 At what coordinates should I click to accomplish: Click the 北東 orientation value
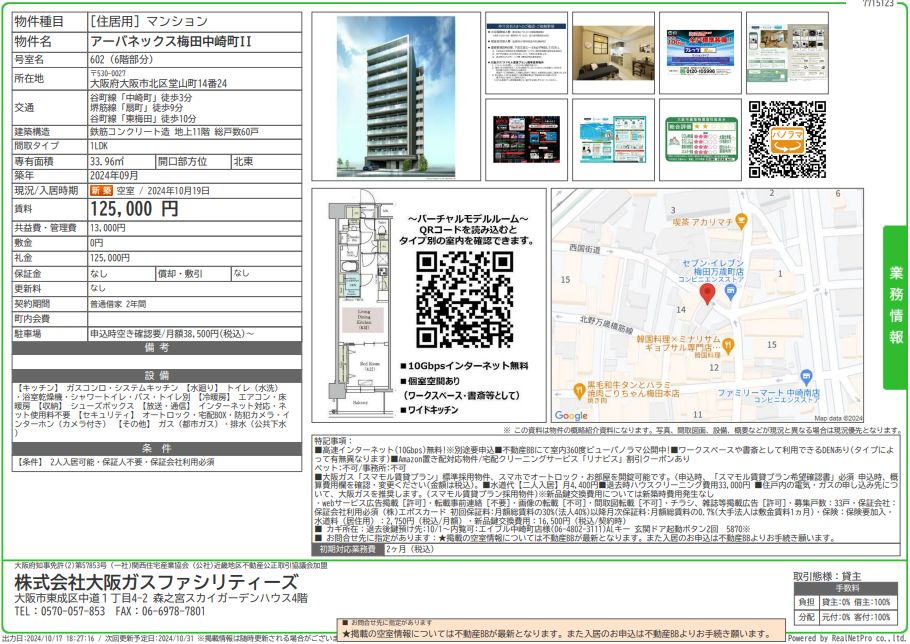pyautogui.click(x=243, y=162)
